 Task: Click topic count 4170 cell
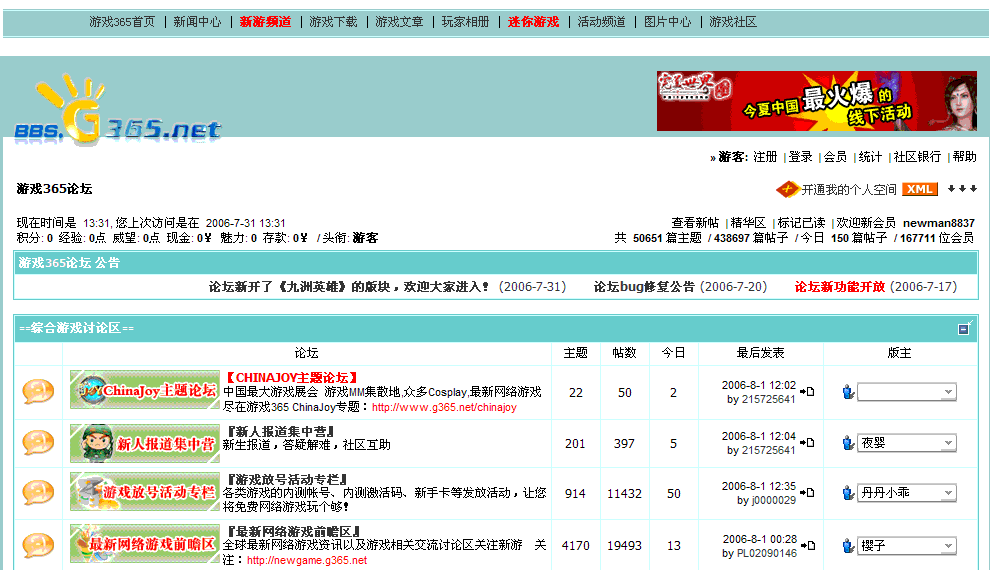pyautogui.click(x=576, y=545)
